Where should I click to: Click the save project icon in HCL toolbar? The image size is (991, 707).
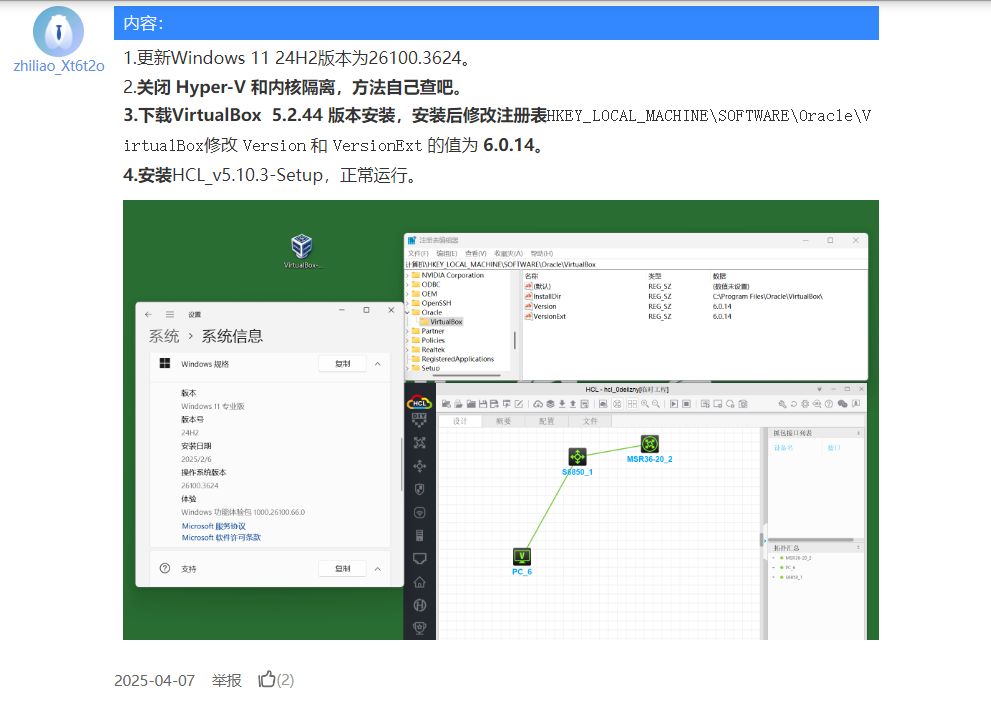pyautogui.click(x=483, y=404)
